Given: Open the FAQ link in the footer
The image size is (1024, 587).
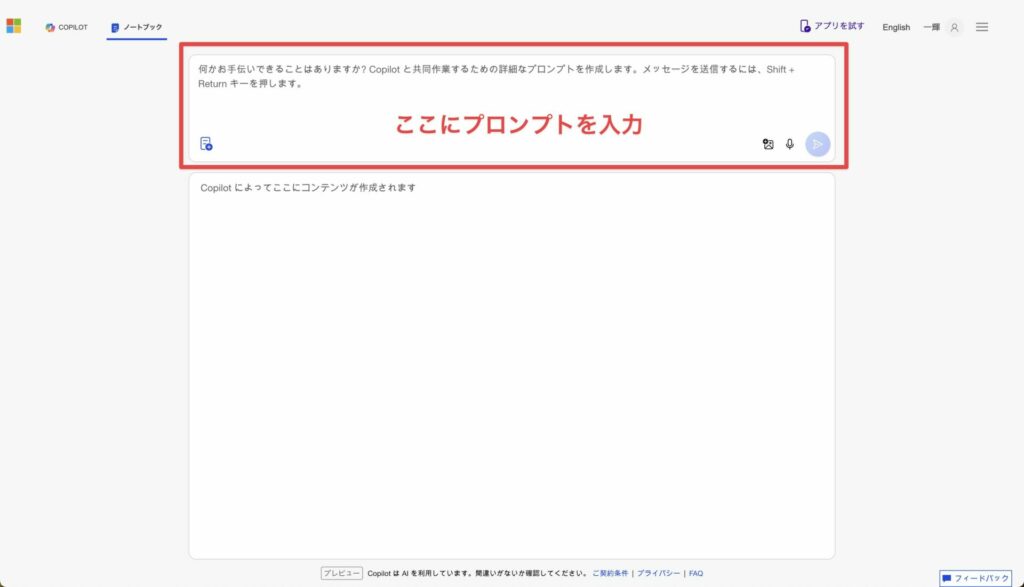Looking at the screenshot, I should (x=696, y=573).
